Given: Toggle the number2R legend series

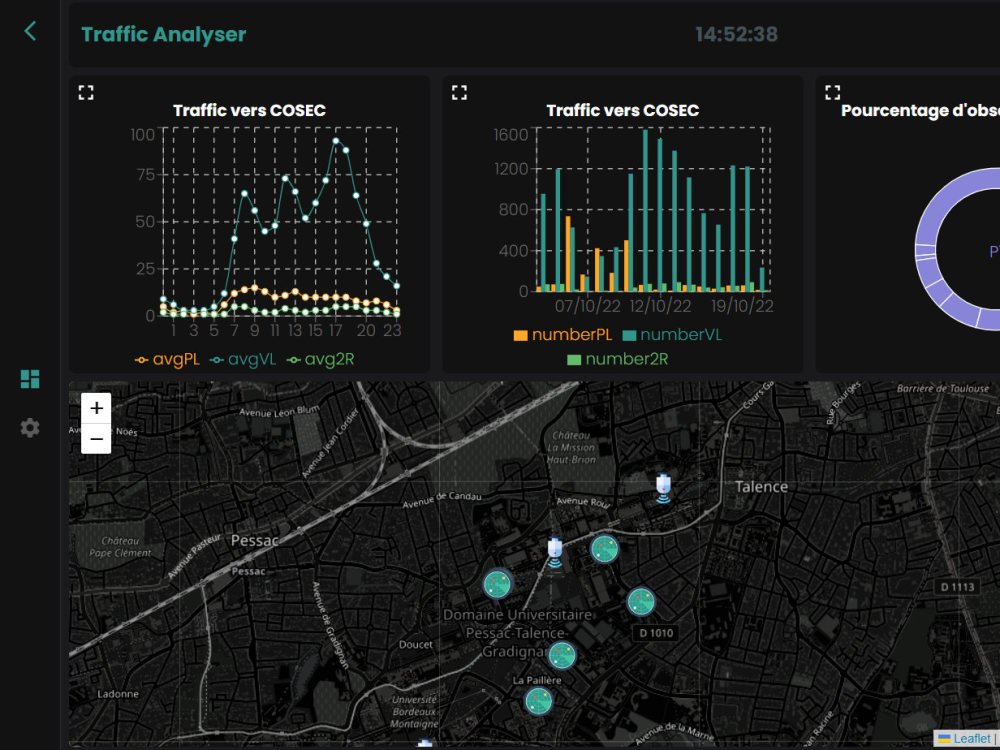Looking at the screenshot, I should (x=617, y=359).
